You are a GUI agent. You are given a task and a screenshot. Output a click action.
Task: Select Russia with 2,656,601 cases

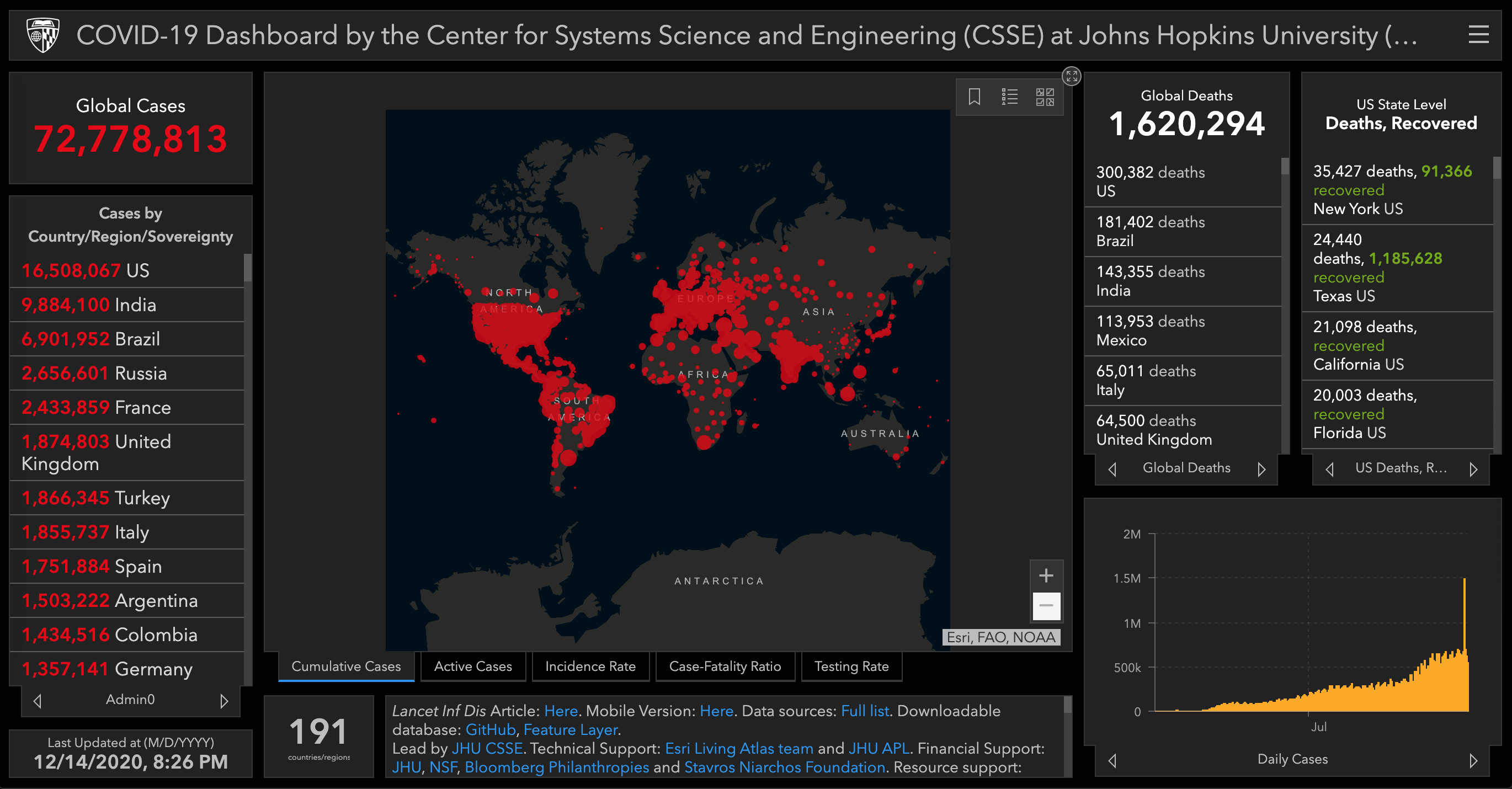127,373
